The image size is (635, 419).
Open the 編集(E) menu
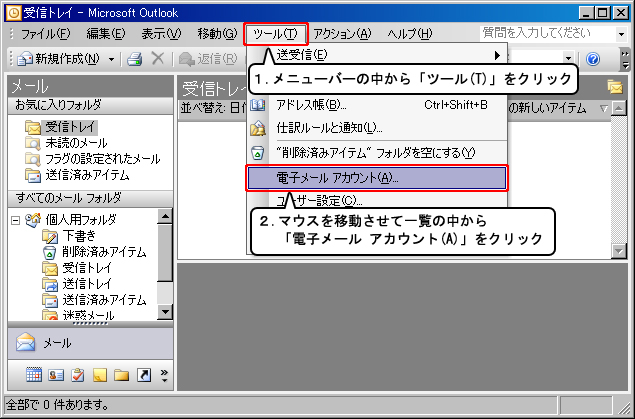coord(106,34)
